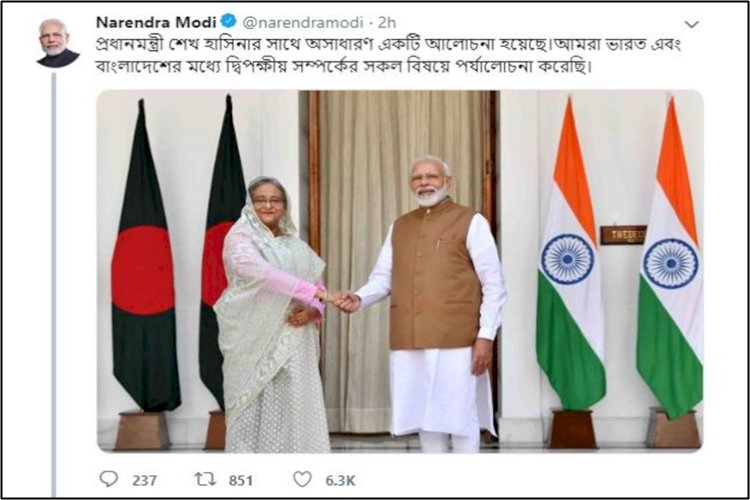Click the 851 retweets count
750x500 pixels.
click(x=241, y=480)
